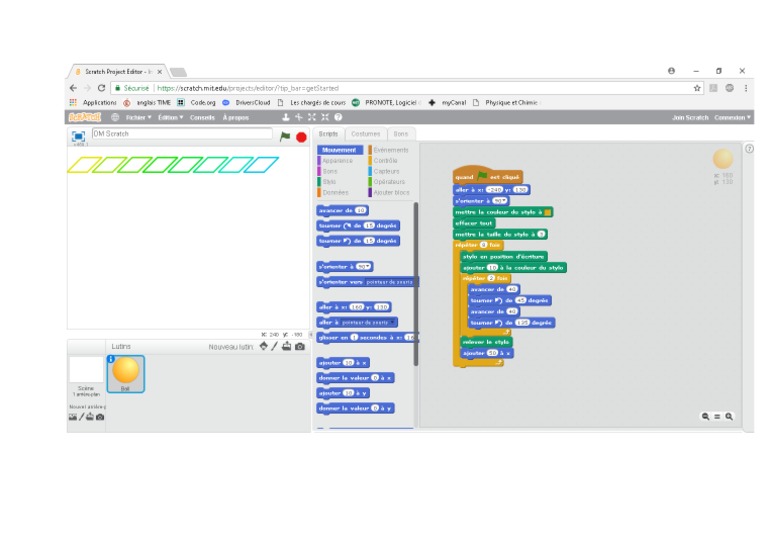Choose new sprite from library icon
This screenshot has width=768, height=543.
point(264,346)
